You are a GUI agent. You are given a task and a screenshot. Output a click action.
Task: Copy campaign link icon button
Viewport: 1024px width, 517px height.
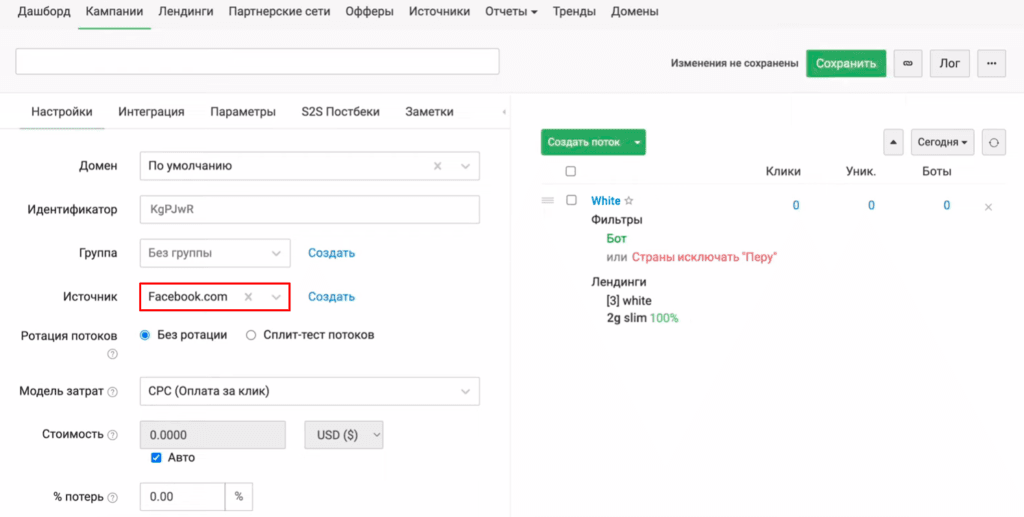(908, 63)
